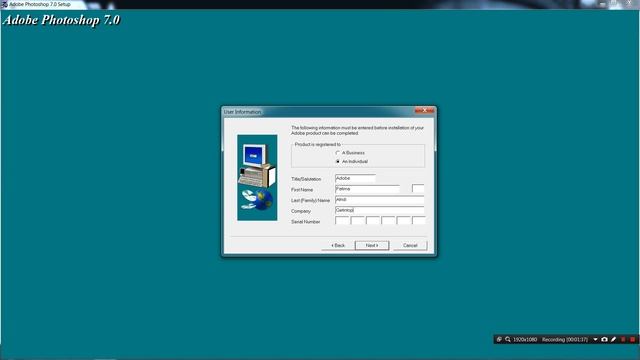Viewport: 640px width, 360px height.
Task: Close the User Information dialog
Action: coord(424,111)
